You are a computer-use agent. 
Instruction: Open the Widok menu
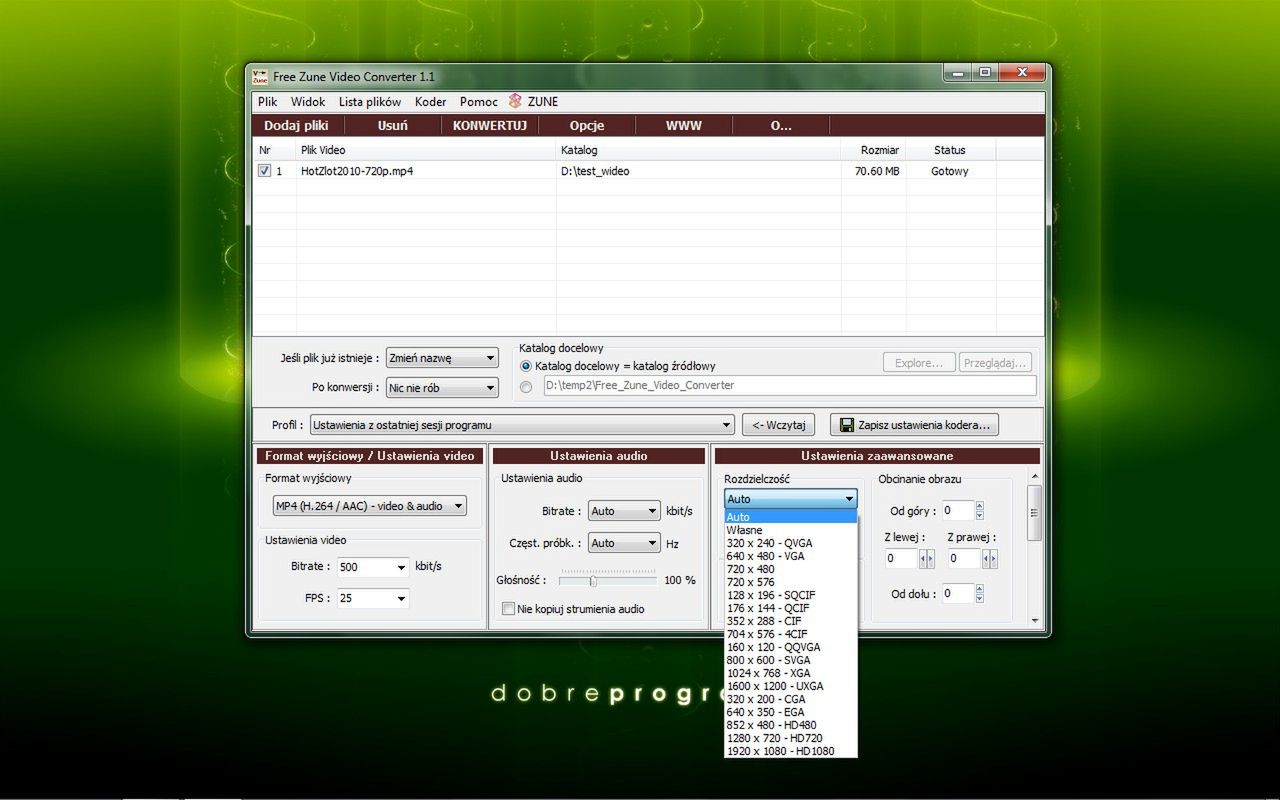pos(308,102)
